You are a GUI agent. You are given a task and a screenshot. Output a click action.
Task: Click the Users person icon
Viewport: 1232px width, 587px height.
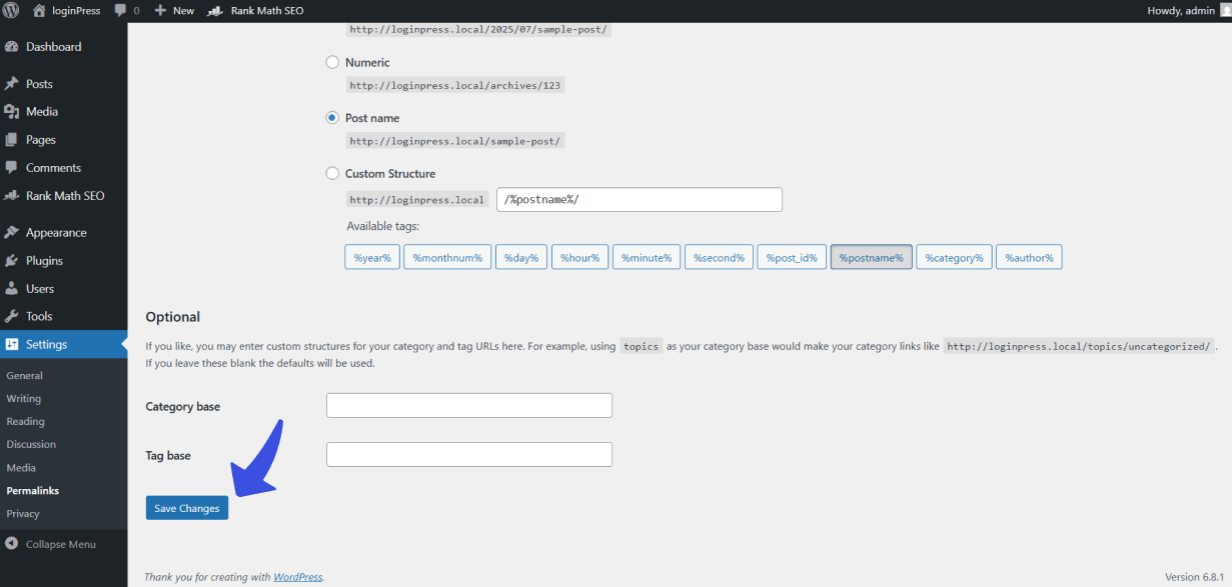[12, 289]
